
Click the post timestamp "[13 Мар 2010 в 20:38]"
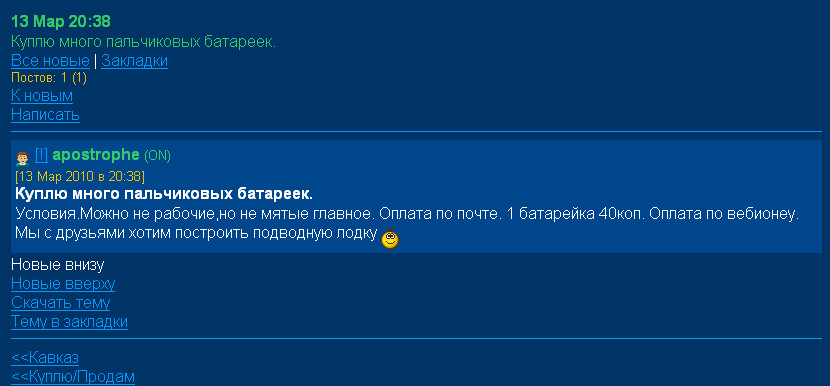(79, 175)
